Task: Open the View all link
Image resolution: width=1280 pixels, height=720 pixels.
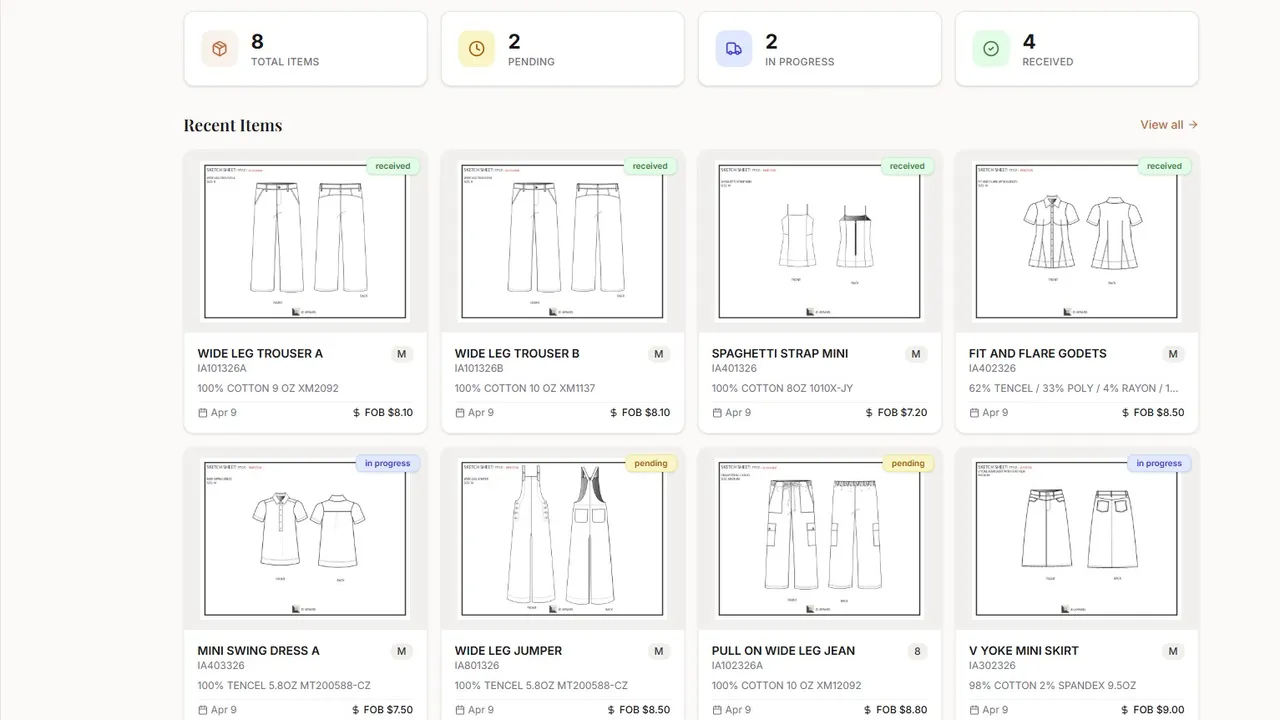Action: (1169, 125)
